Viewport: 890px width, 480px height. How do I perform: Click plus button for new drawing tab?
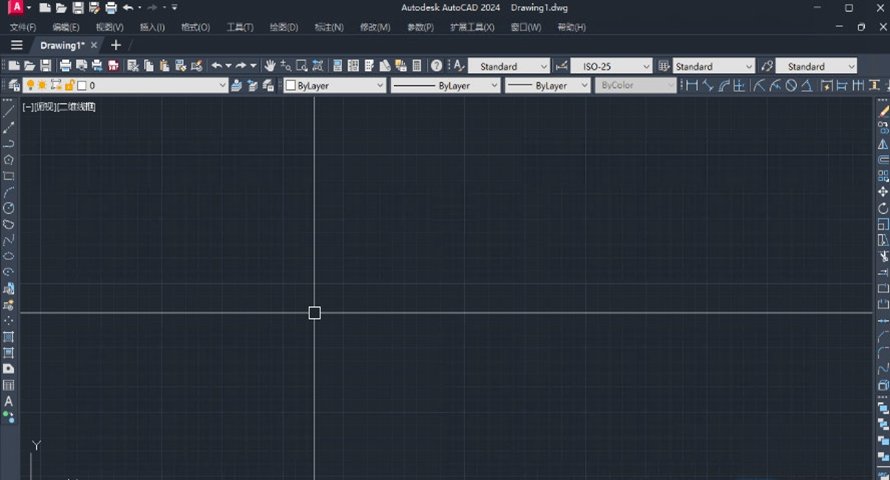coord(116,45)
